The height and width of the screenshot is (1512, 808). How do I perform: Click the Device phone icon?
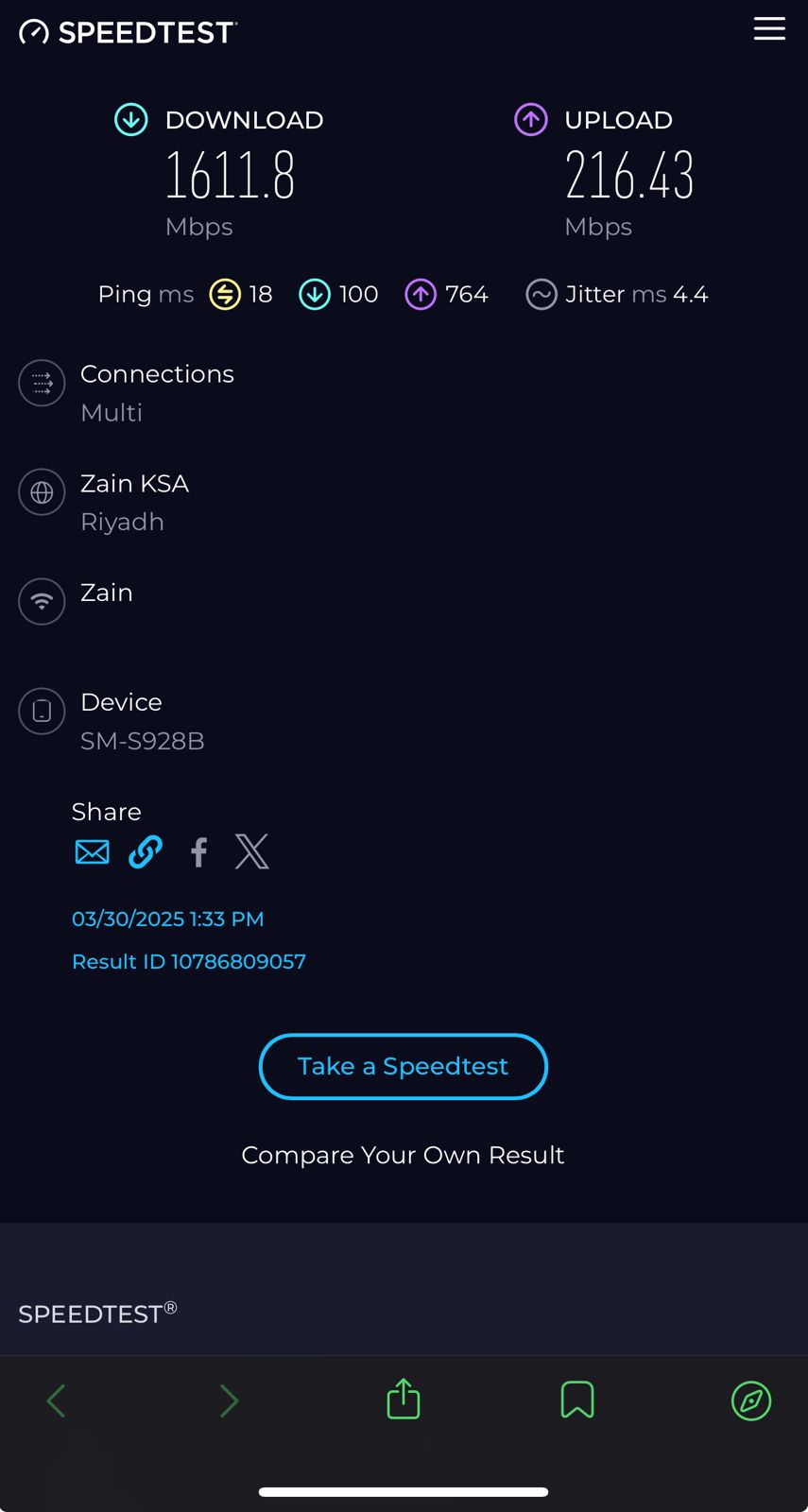coord(43,711)
